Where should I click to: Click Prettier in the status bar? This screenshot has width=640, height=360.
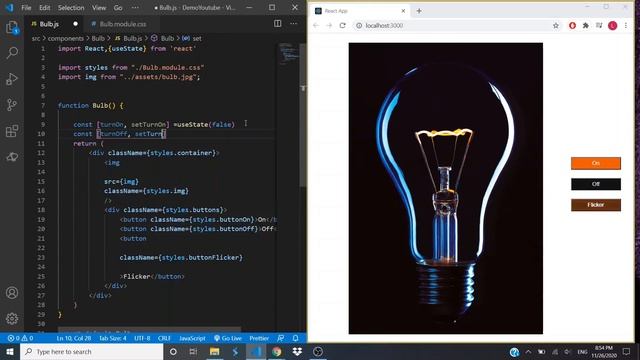pos(259,338)
